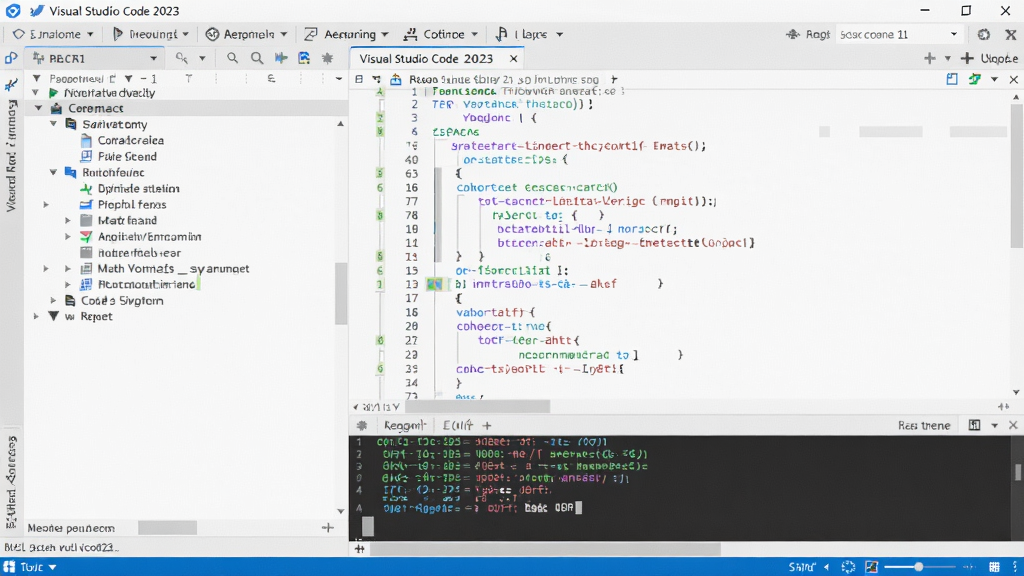This screenshot has width=1024, height=576.
Task: Open the Llapre toolbar menu
Action: (530, 34)
